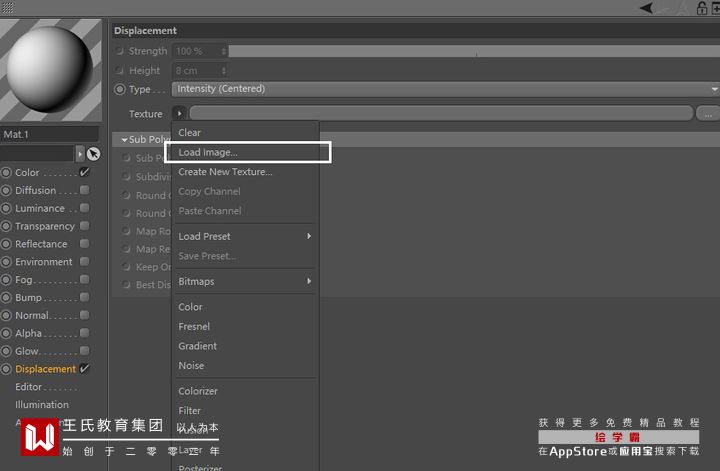Open the Displacement channel label
The width and height of the screenshot is (720, 471).
[x=45, y=369]
